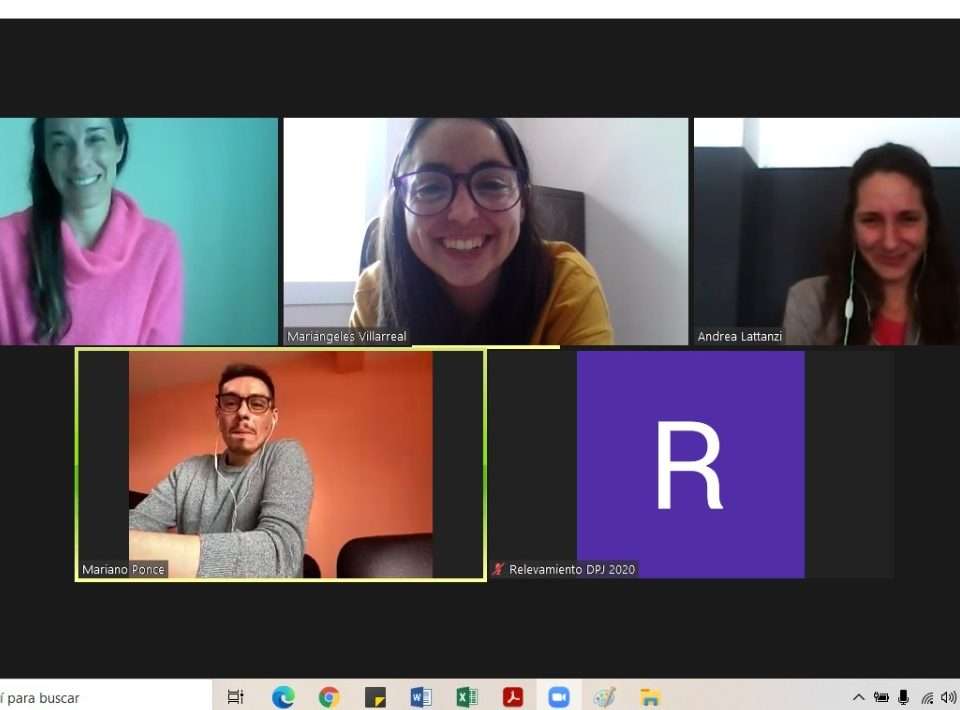Open Adobe Acrobat Reader from the taskbar
The height and width of the screenshot is (710, 960).
[x=512, y=697]
